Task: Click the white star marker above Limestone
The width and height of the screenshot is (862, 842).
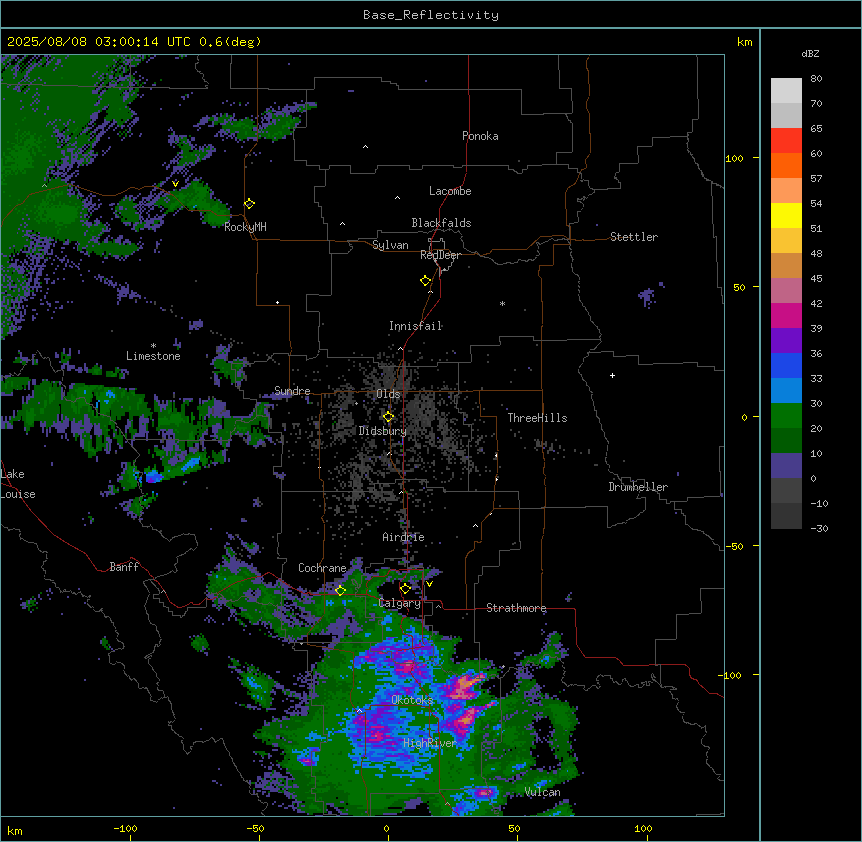Action: tap(153, 346)
